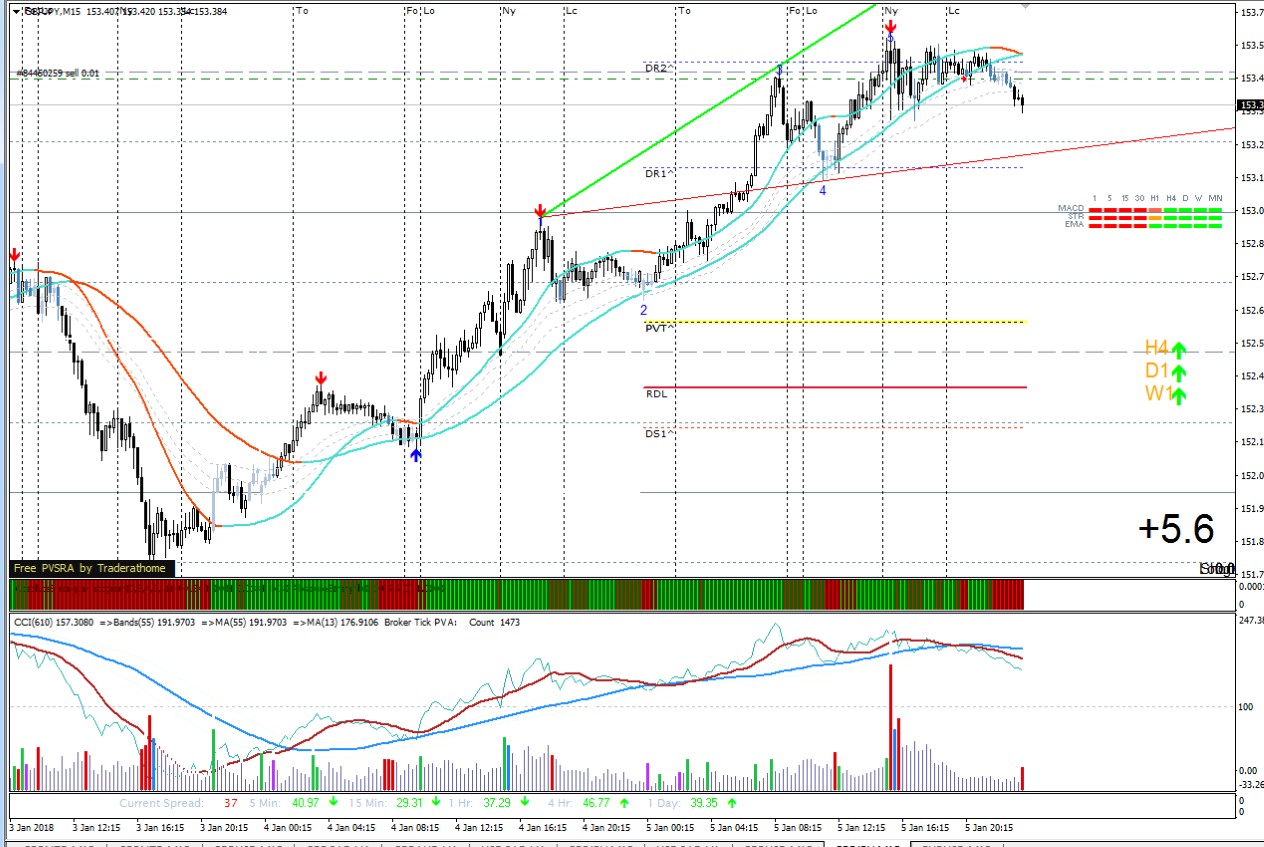Select the yellow PVT pivot line
The width and height of the screenshot is (1264, 847).
835,322
